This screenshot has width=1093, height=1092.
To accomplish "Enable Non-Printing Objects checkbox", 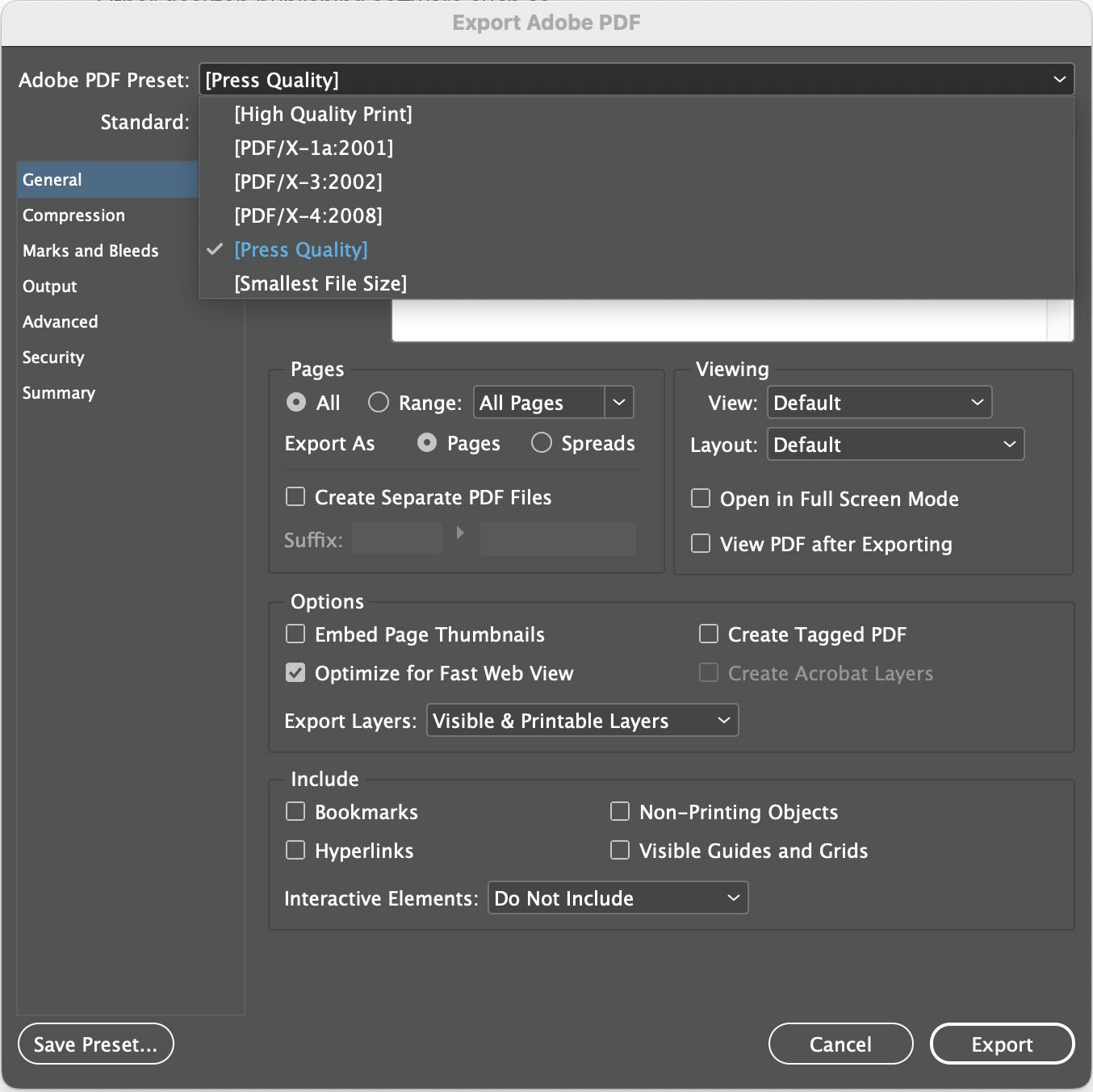I will coord(620,811).
